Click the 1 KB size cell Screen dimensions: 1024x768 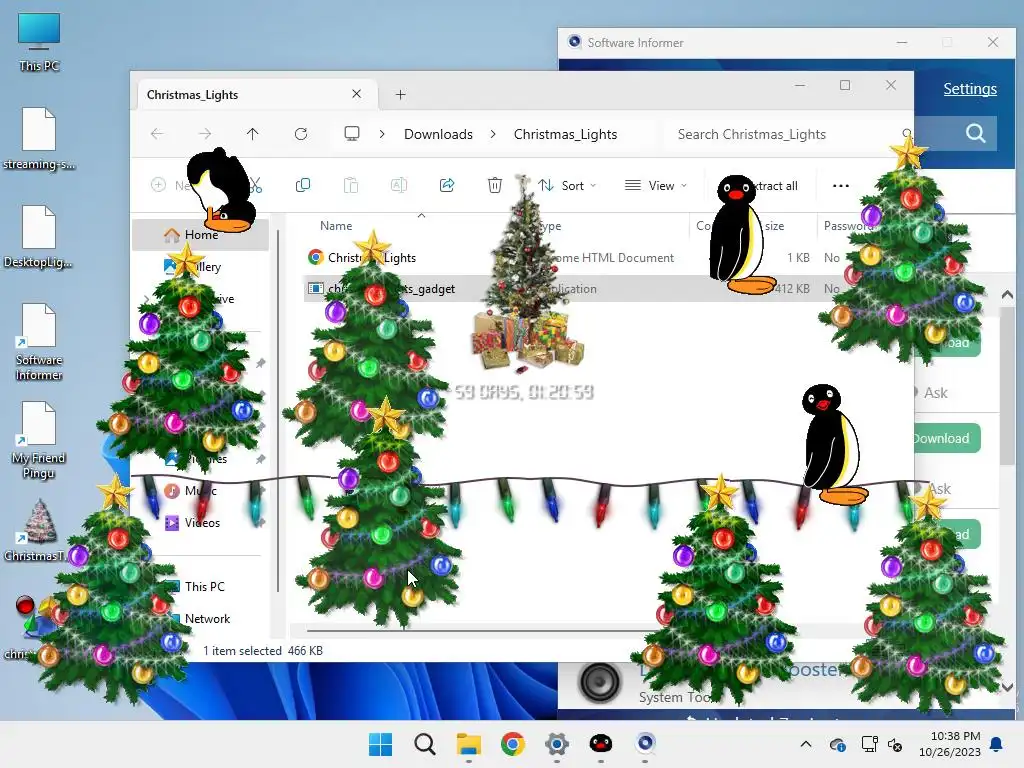coord(798,258)
